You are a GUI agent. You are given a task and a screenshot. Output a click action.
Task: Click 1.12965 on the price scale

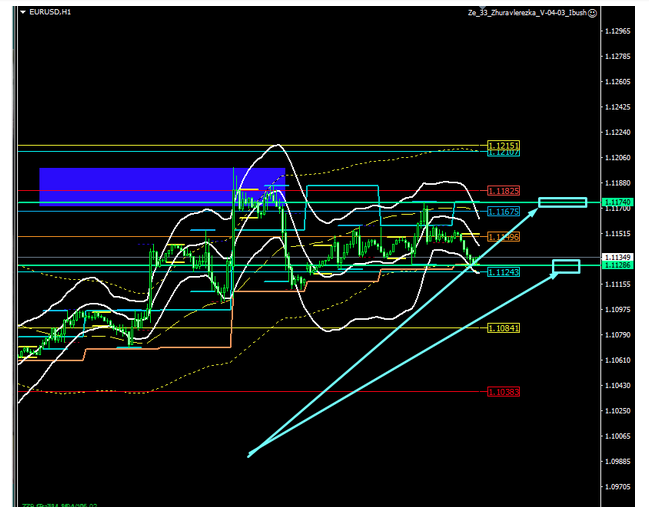pos(617,30)
